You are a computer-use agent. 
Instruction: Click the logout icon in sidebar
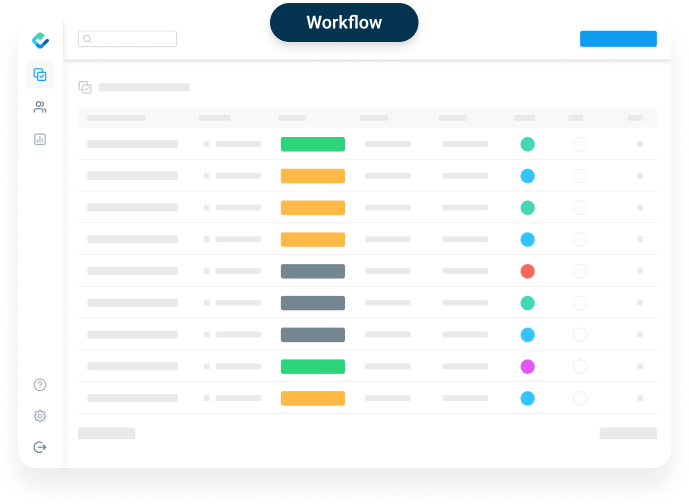(40, 447)
